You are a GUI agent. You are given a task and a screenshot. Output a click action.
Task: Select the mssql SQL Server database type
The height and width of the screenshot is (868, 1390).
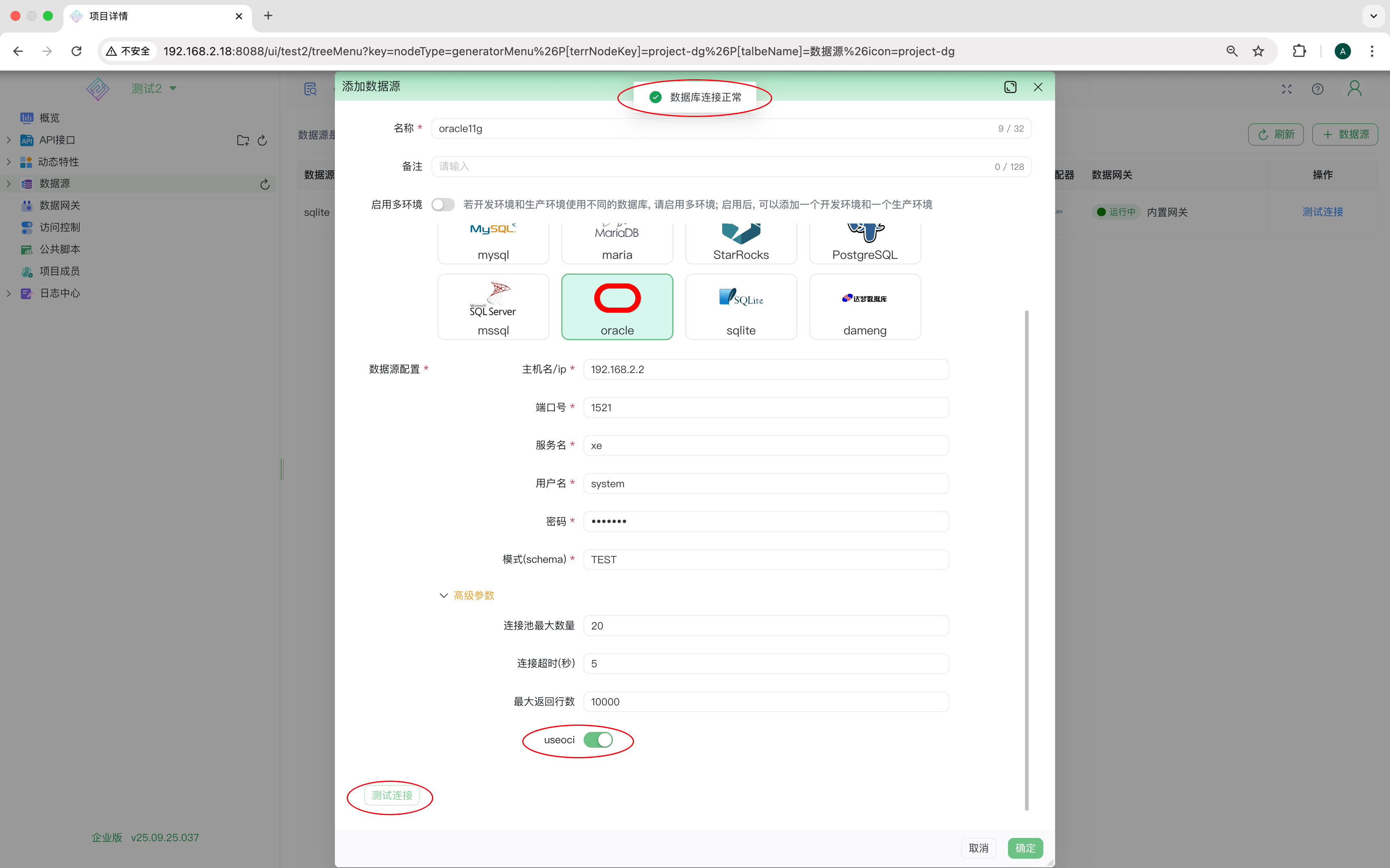coord(493,306)
